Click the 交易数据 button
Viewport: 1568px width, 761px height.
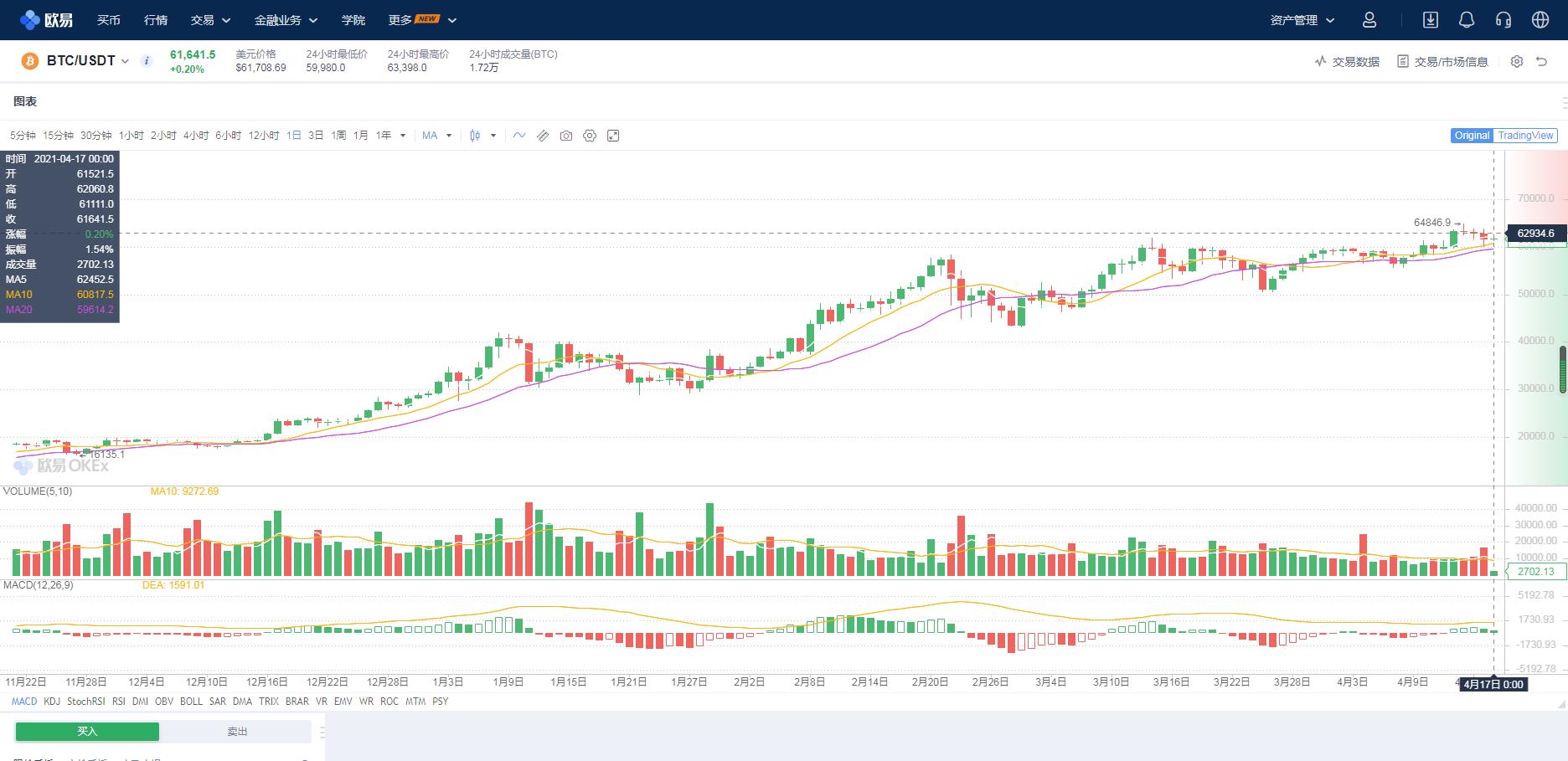coord(1347,61)
